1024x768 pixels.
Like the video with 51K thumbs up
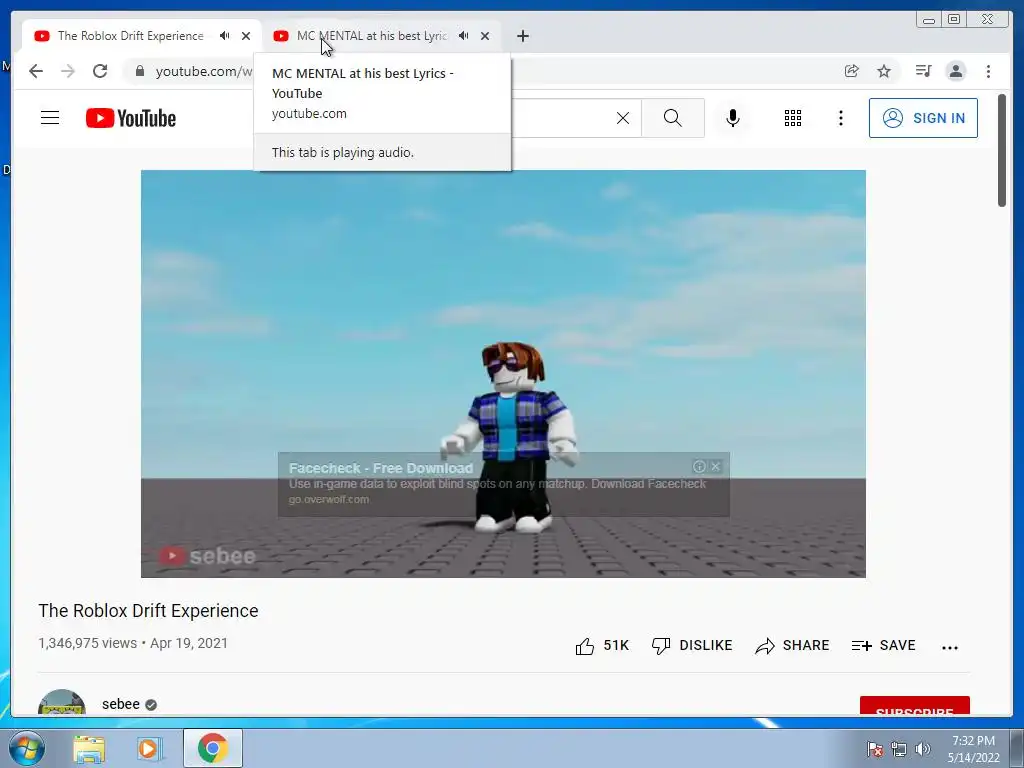click(602, 645)
